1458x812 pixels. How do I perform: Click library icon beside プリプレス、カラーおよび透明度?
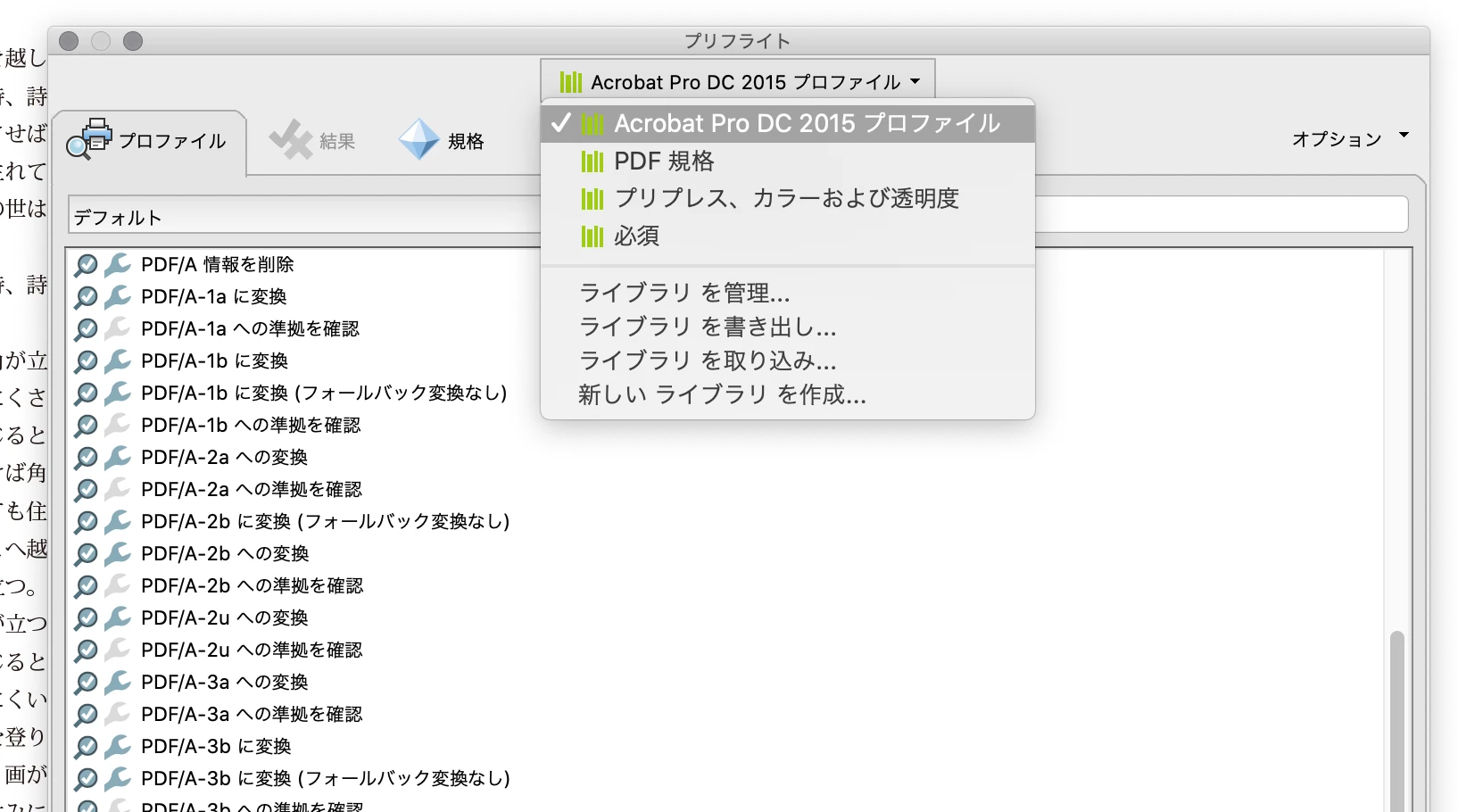(x=592, y=199)
